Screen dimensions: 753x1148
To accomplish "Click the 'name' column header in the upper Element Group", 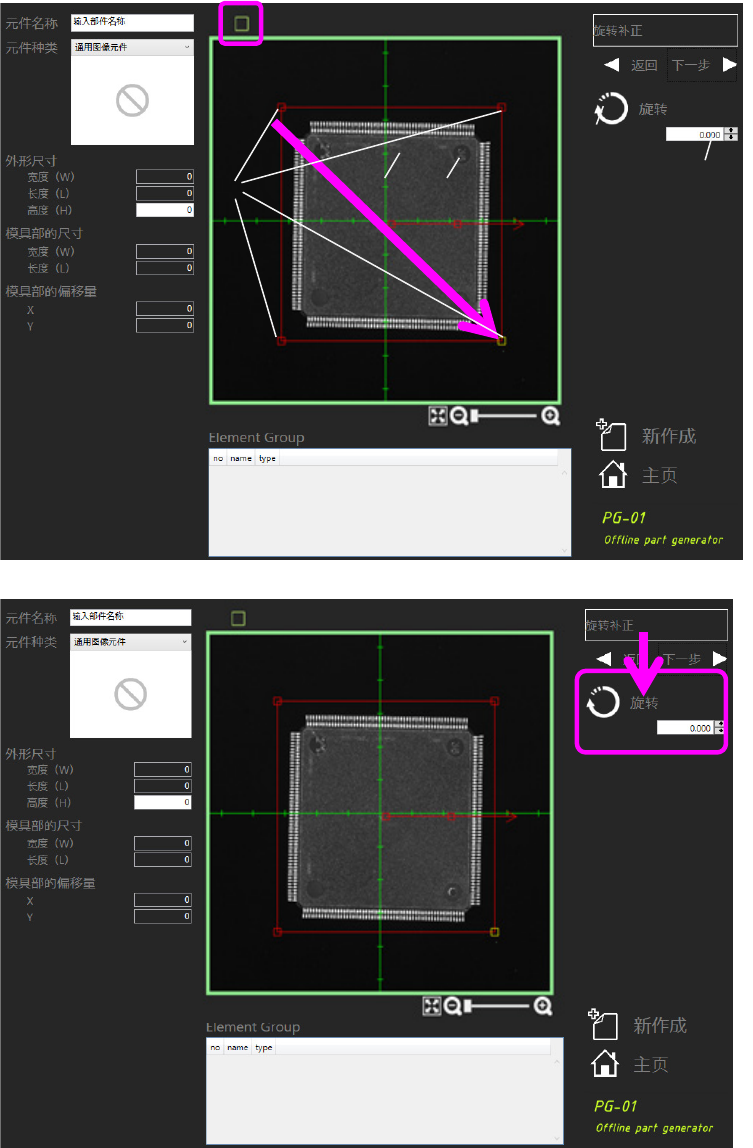I will 241,458.
